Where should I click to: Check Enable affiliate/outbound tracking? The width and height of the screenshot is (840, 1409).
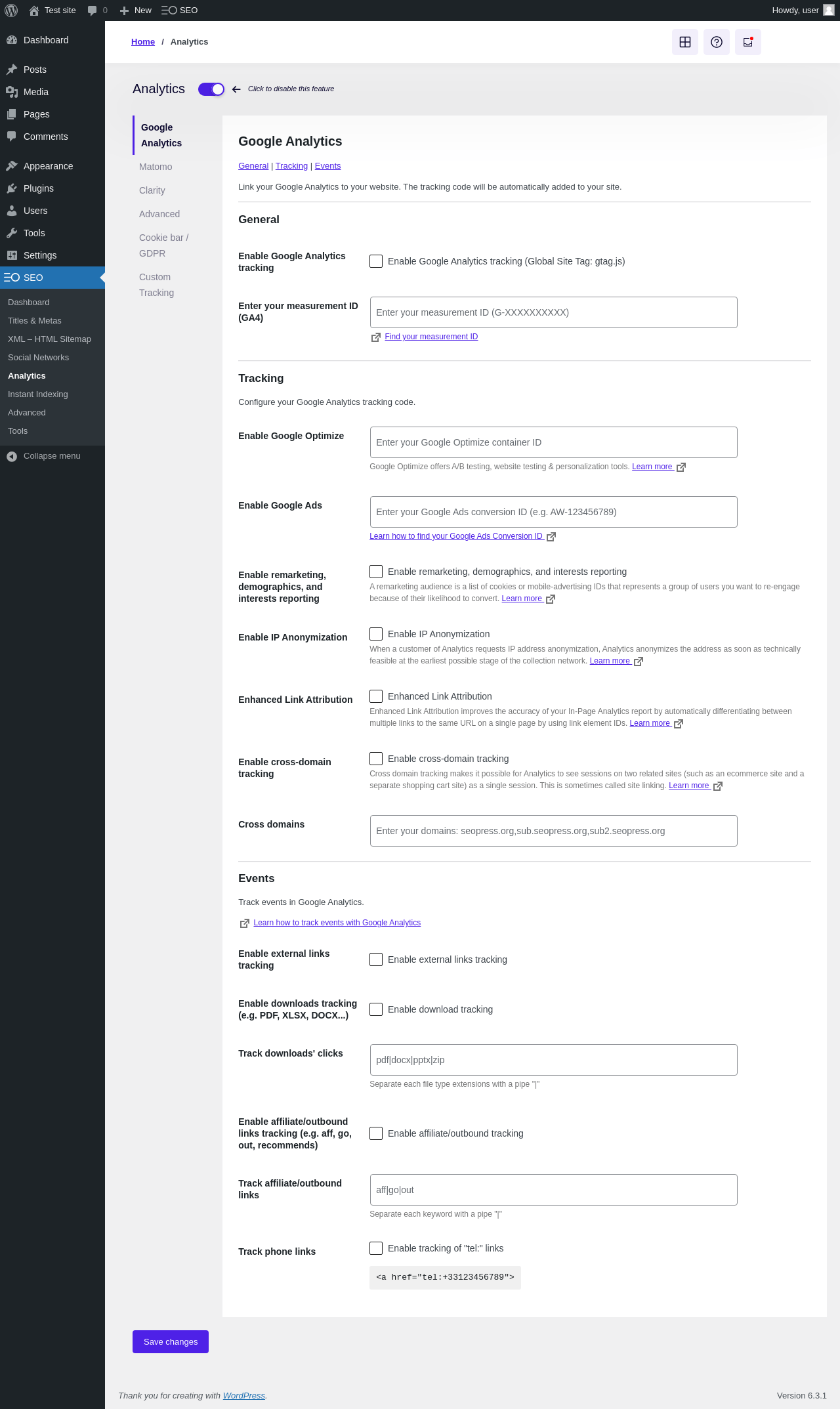coord(376,1133)
